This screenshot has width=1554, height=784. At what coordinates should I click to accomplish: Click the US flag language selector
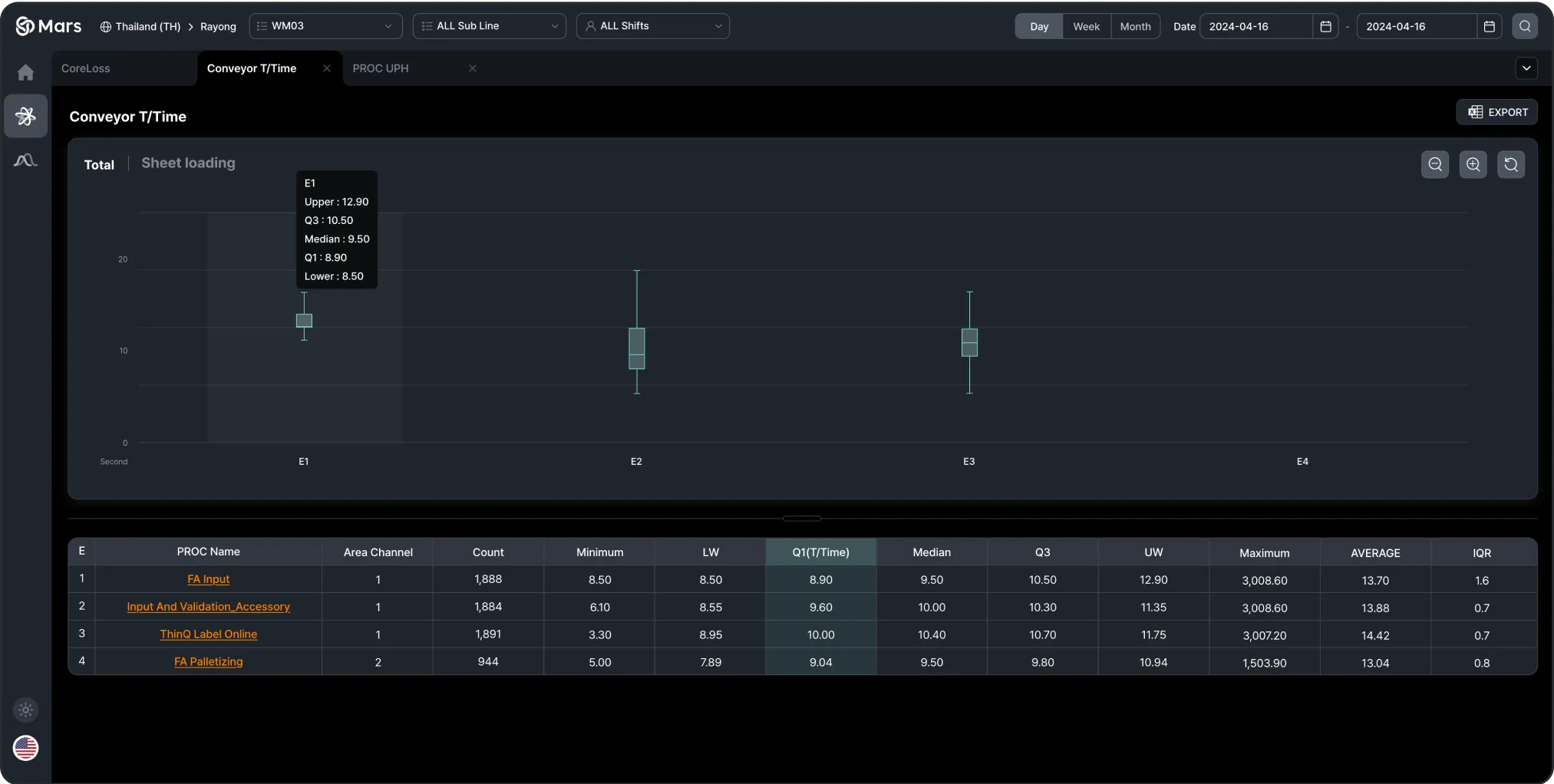[25, 748]
